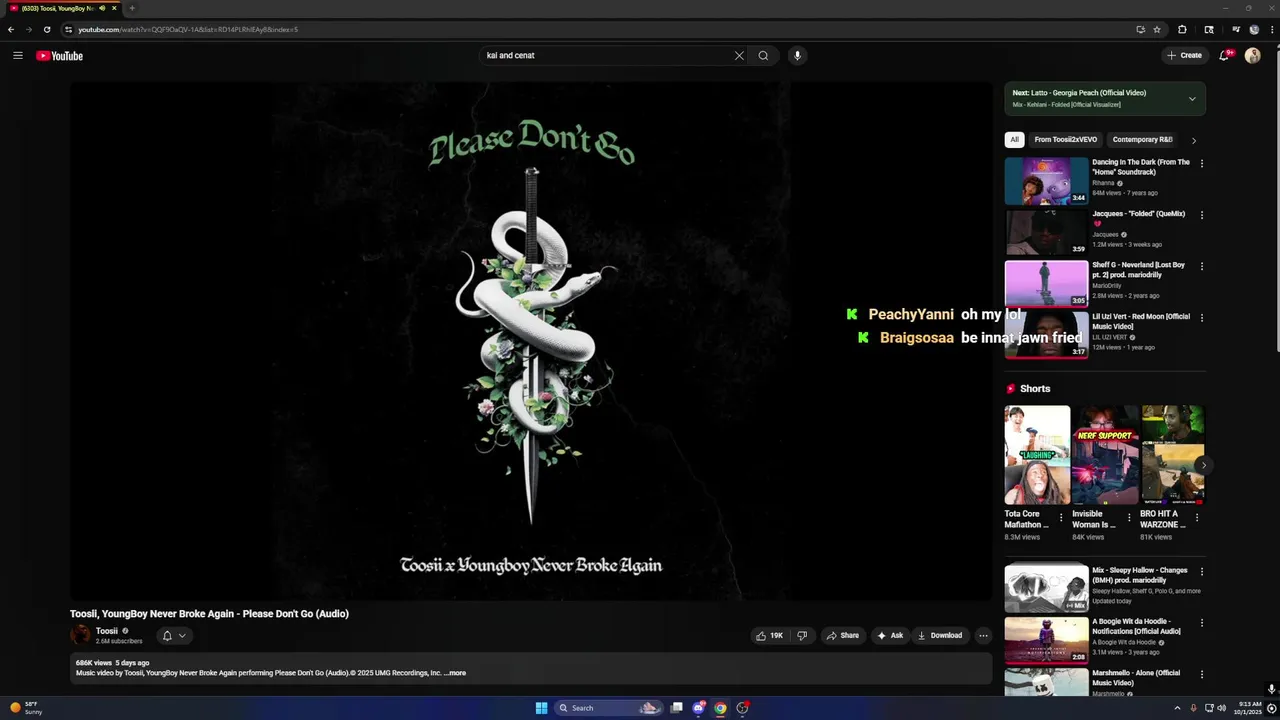Open the browser extensions puzzle icon
This screenshot has width=1280, height=720.
pos(1182,30)
